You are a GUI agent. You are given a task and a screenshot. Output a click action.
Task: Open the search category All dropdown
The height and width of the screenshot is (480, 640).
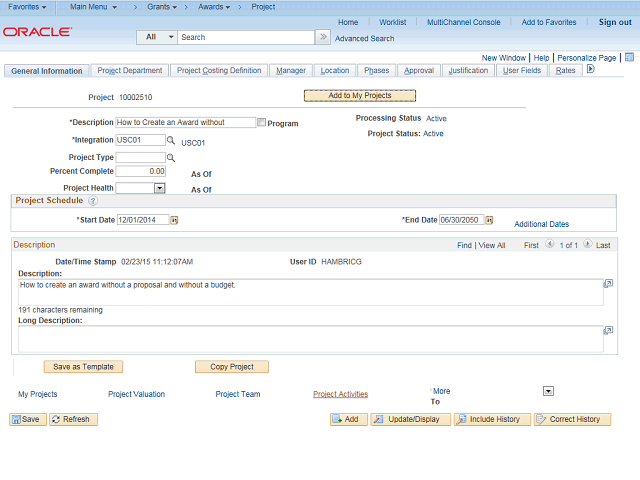(x=157, y=37)
